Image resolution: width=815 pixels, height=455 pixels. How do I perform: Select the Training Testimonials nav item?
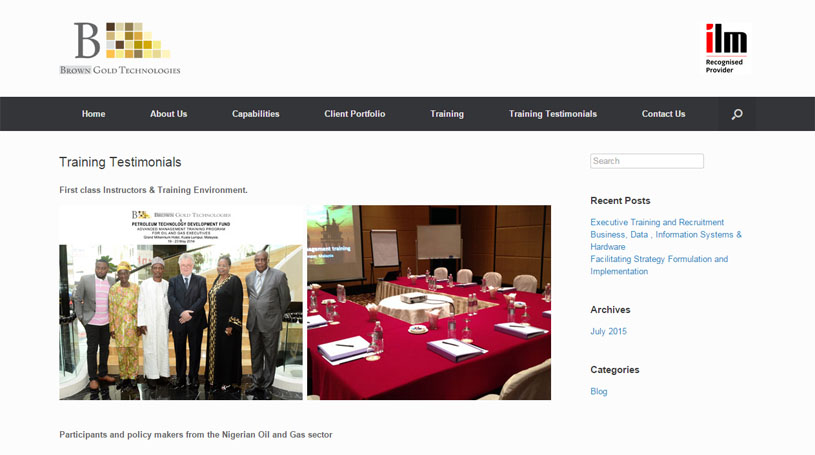pyautogui.click(x=552, y=114)
